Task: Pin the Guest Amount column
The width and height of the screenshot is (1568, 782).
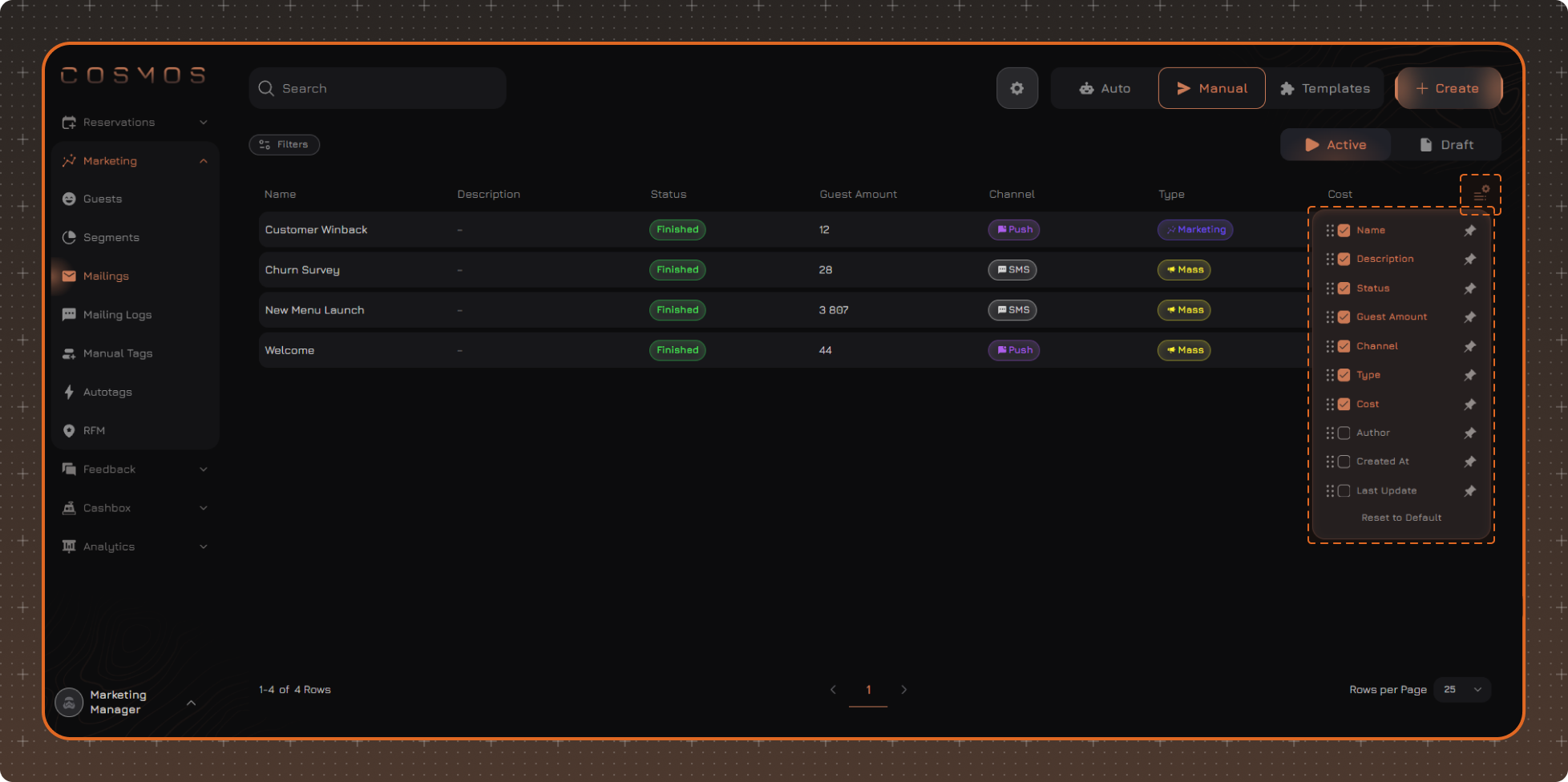Action: coord(1469,317)
